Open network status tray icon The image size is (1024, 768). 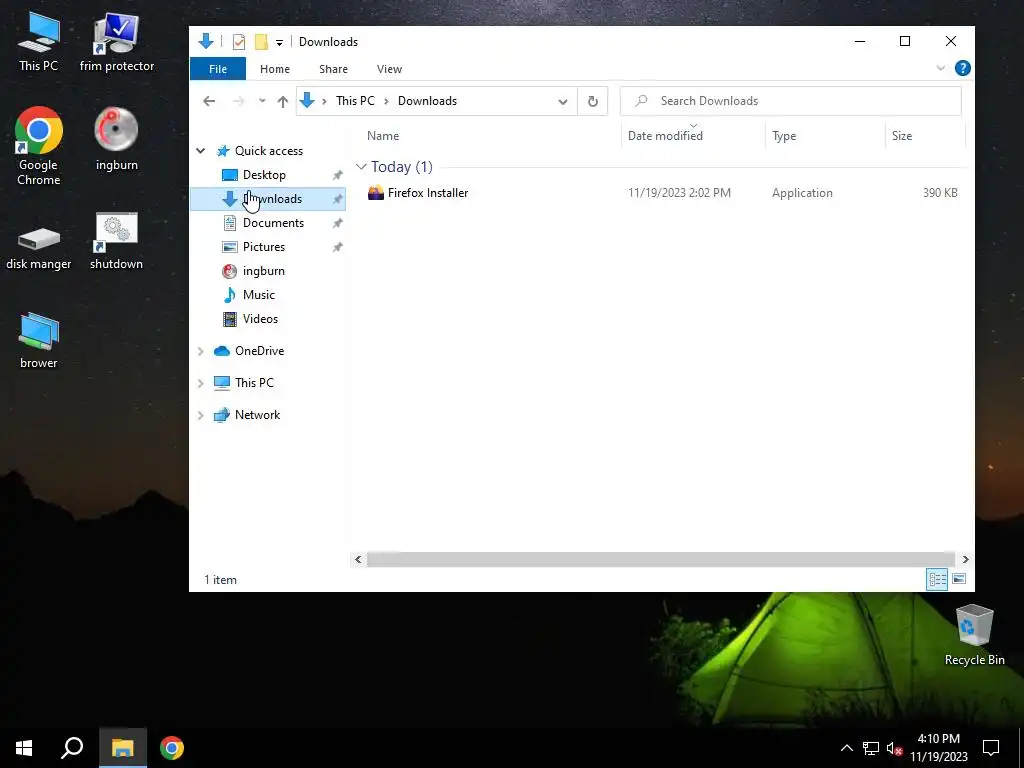871,748
